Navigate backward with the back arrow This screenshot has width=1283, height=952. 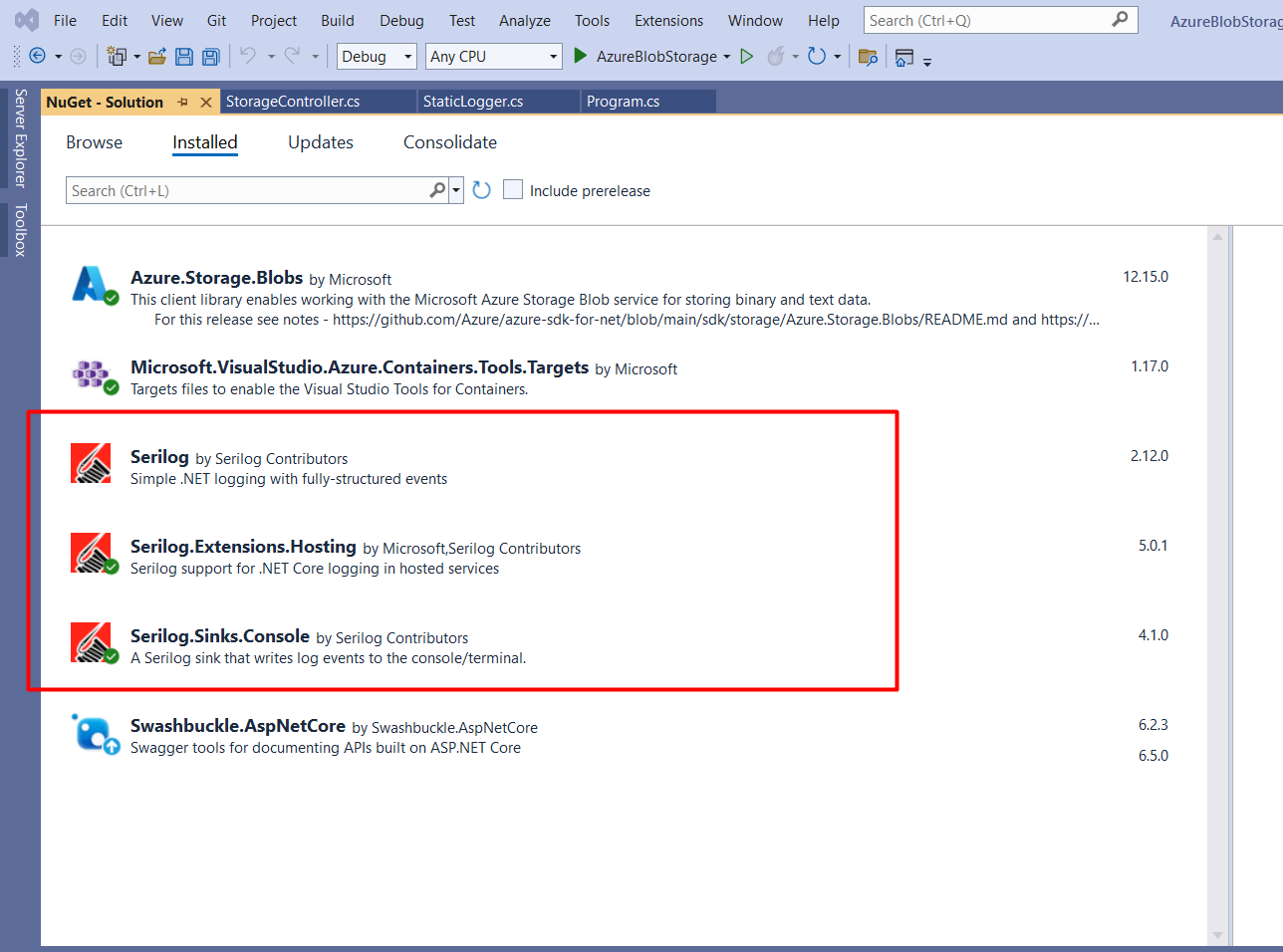38,57
